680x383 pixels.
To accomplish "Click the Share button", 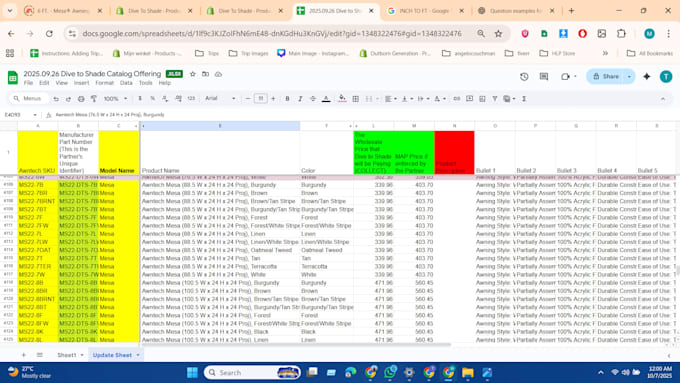I will 606,77.
